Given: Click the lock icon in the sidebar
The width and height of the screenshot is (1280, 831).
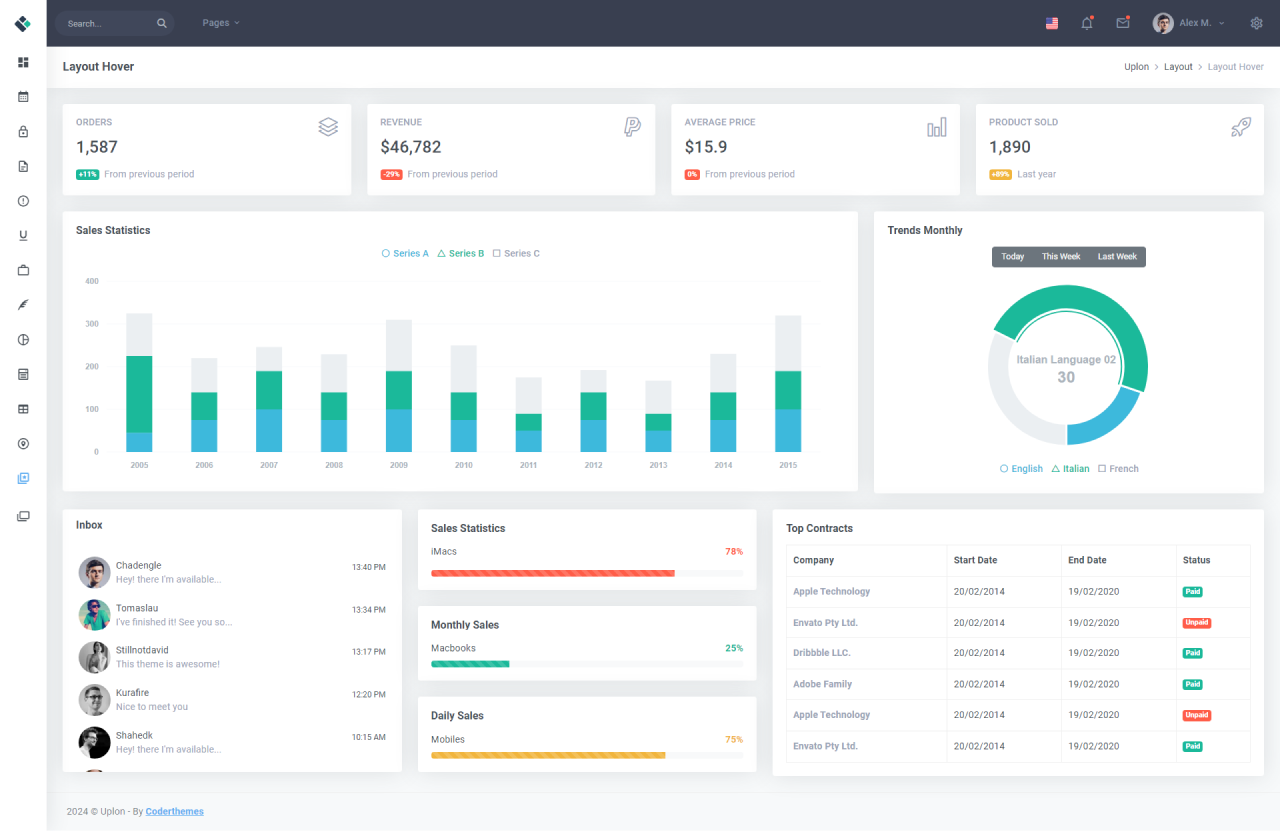Looking at the screenshot, I should 23,131.
